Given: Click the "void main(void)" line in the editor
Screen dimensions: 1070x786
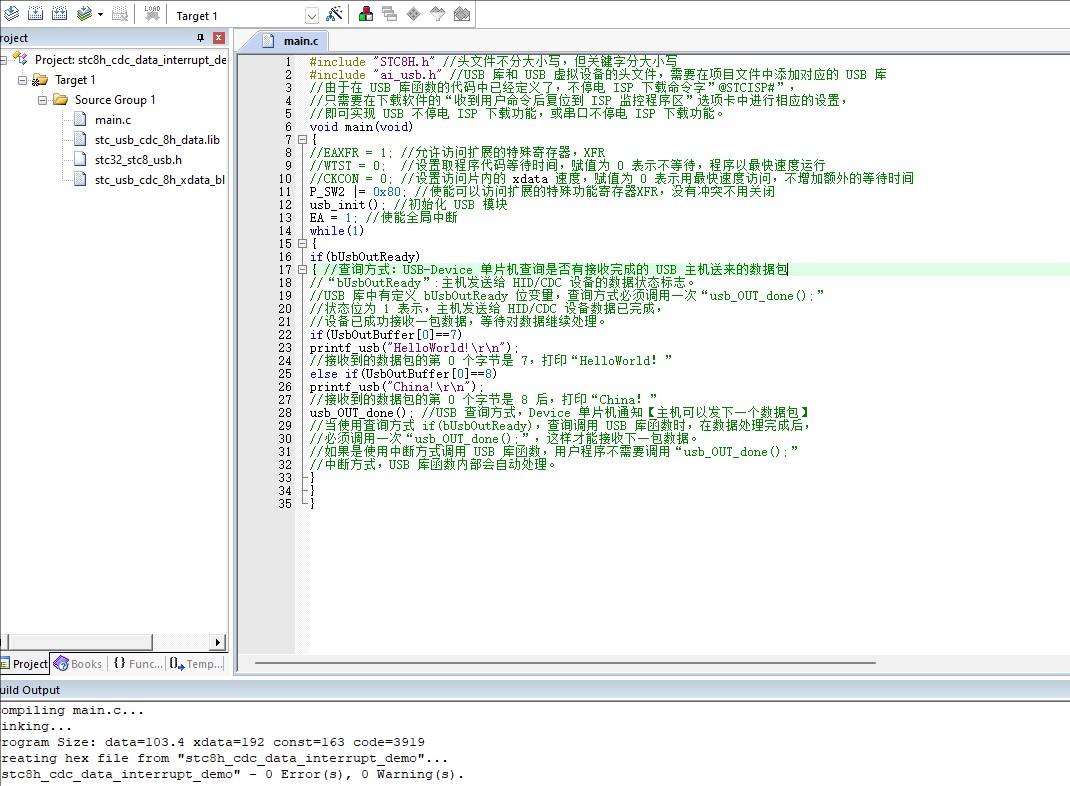Looking at the screenshot, I should (361, 127).
